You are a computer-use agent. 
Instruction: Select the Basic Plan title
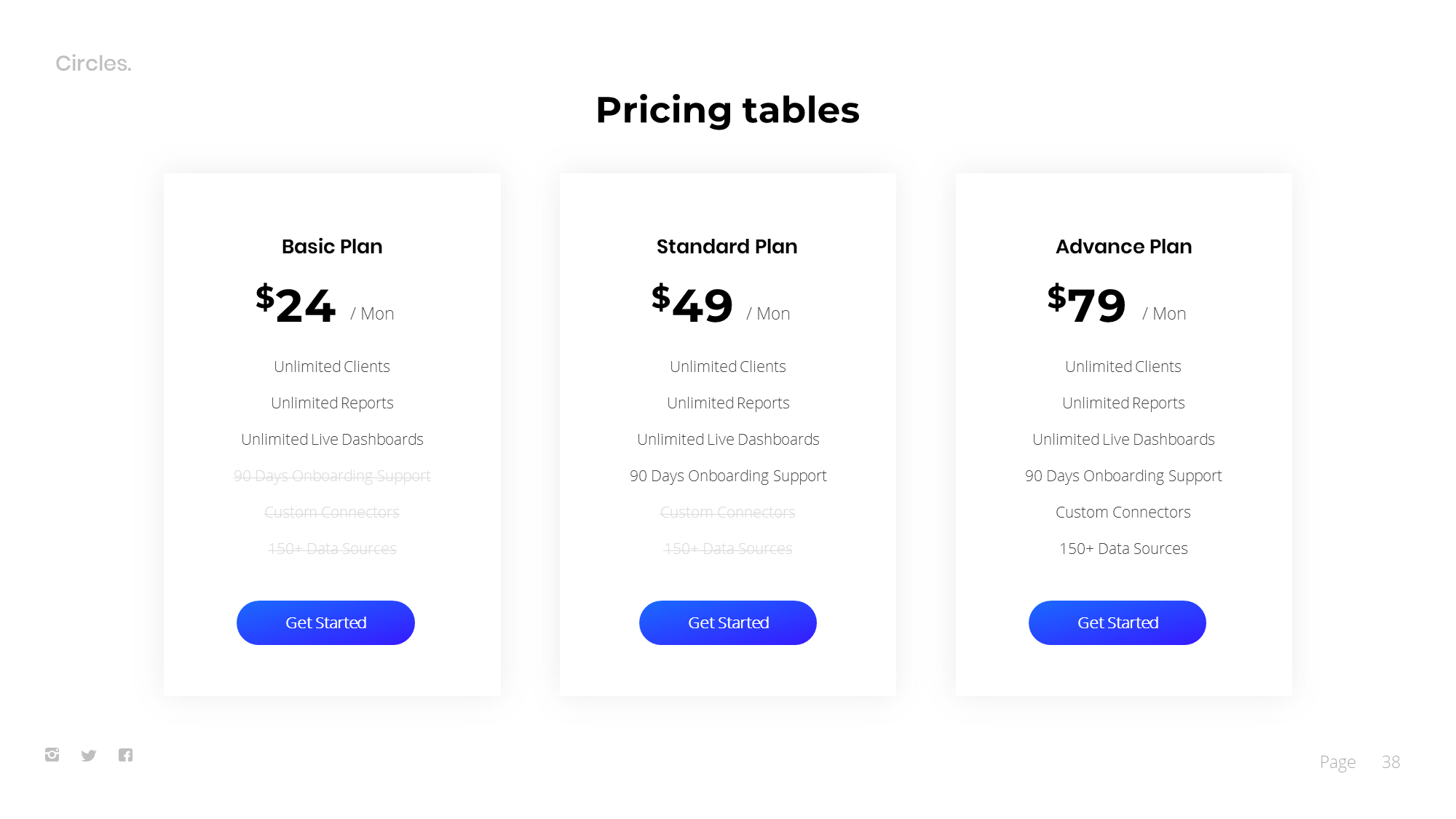(x=332, y=247)
